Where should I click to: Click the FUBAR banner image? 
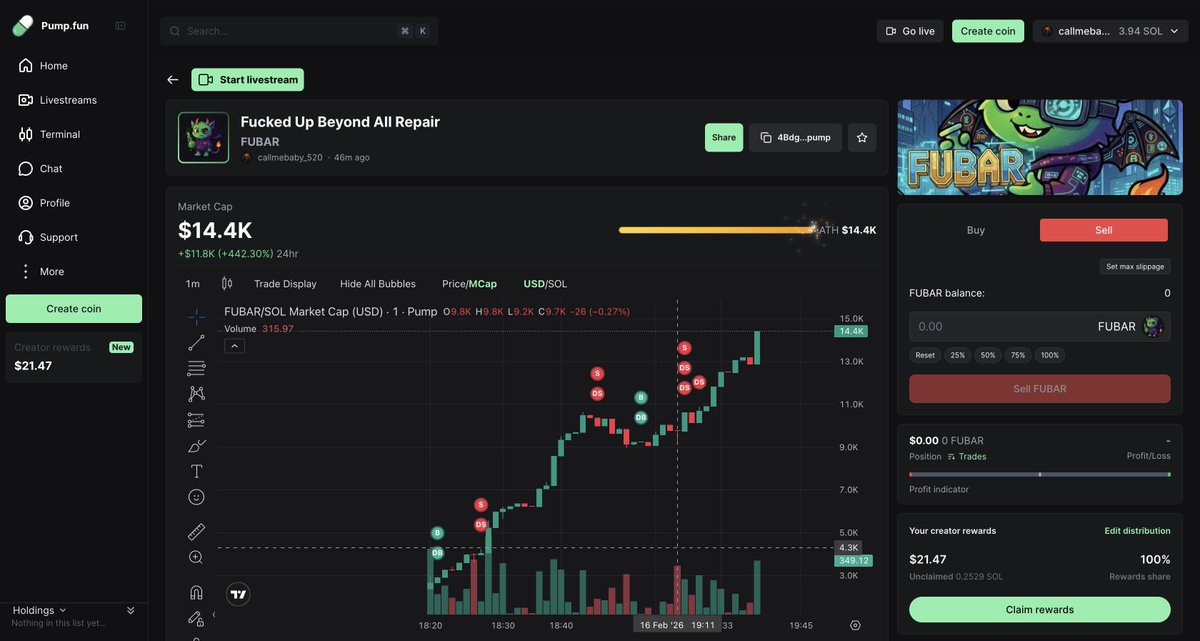(1040, 147)
